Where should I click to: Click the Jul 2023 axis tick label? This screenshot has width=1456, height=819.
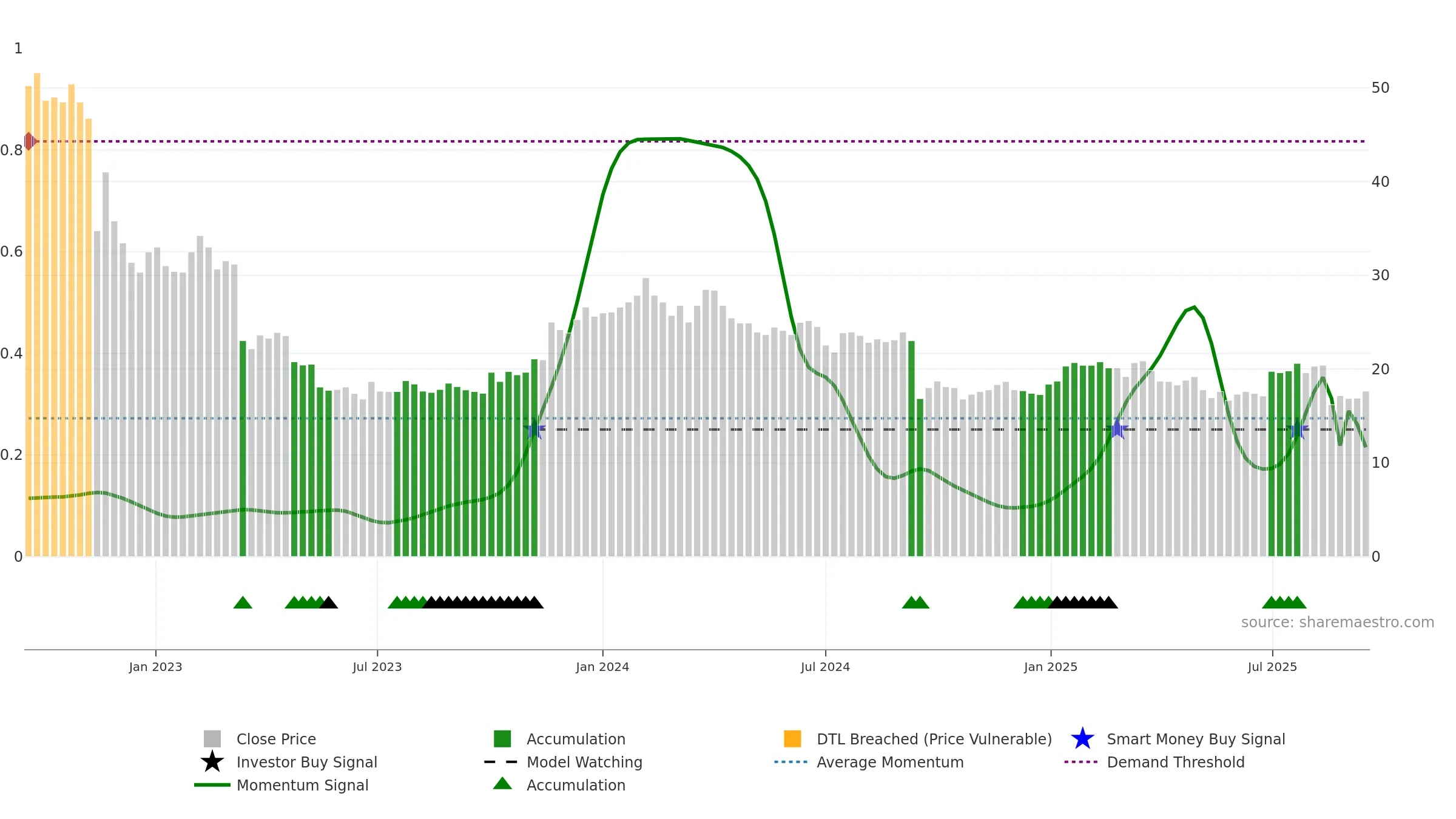click(377, 667)
